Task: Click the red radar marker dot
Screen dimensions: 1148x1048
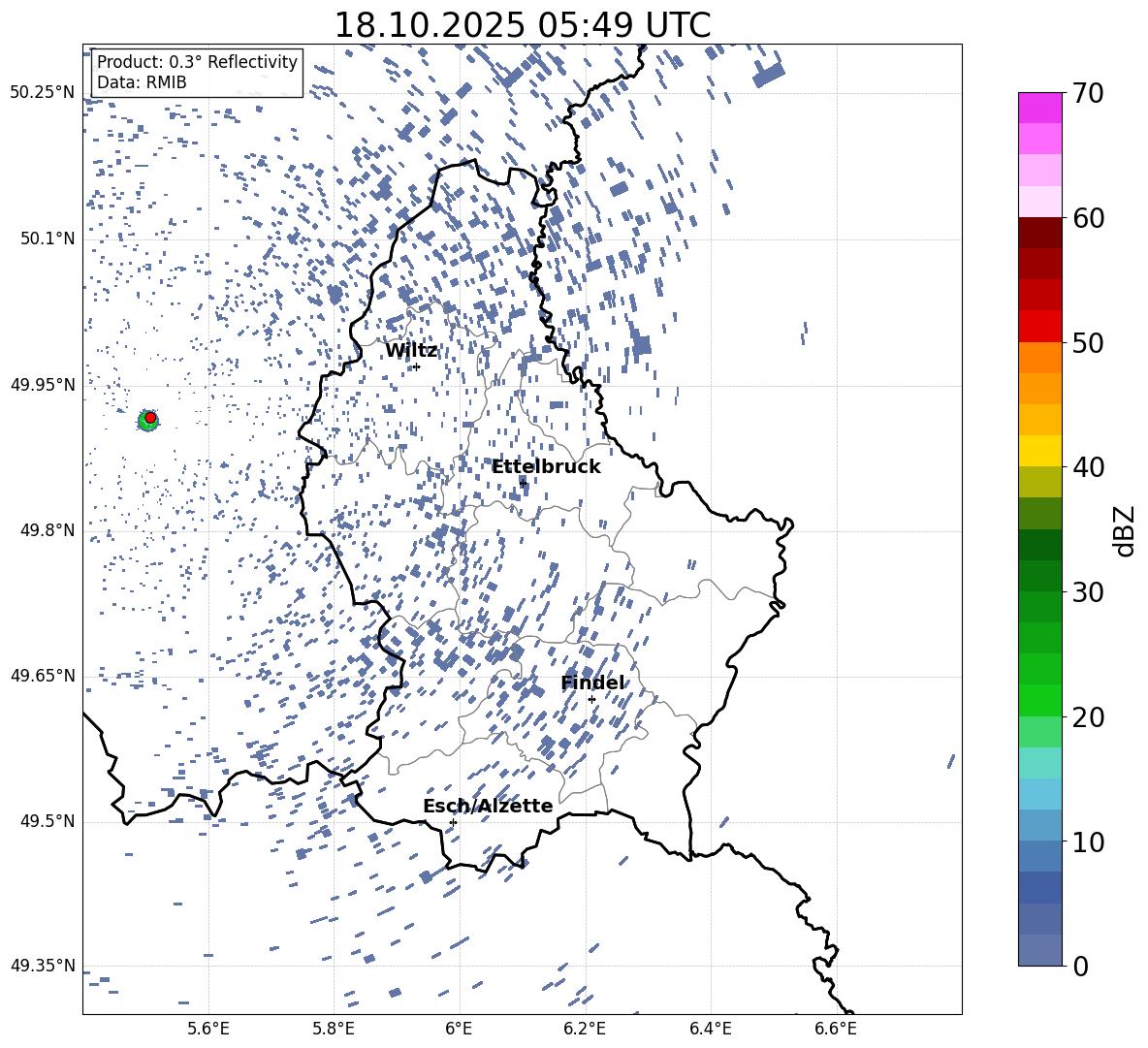Action: (x=150, y=418)
